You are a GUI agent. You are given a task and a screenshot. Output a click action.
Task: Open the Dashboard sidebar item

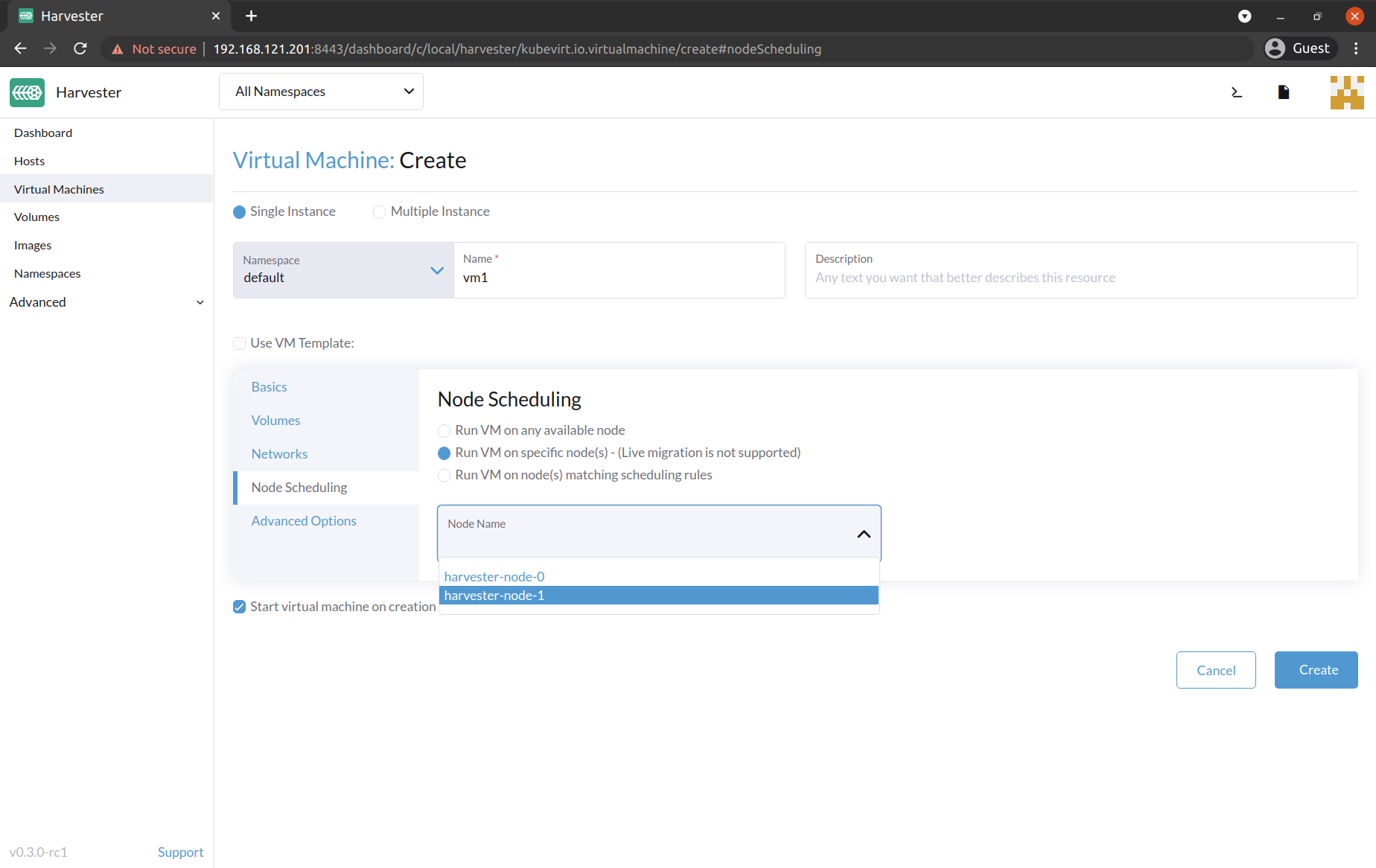pos(106,133)
